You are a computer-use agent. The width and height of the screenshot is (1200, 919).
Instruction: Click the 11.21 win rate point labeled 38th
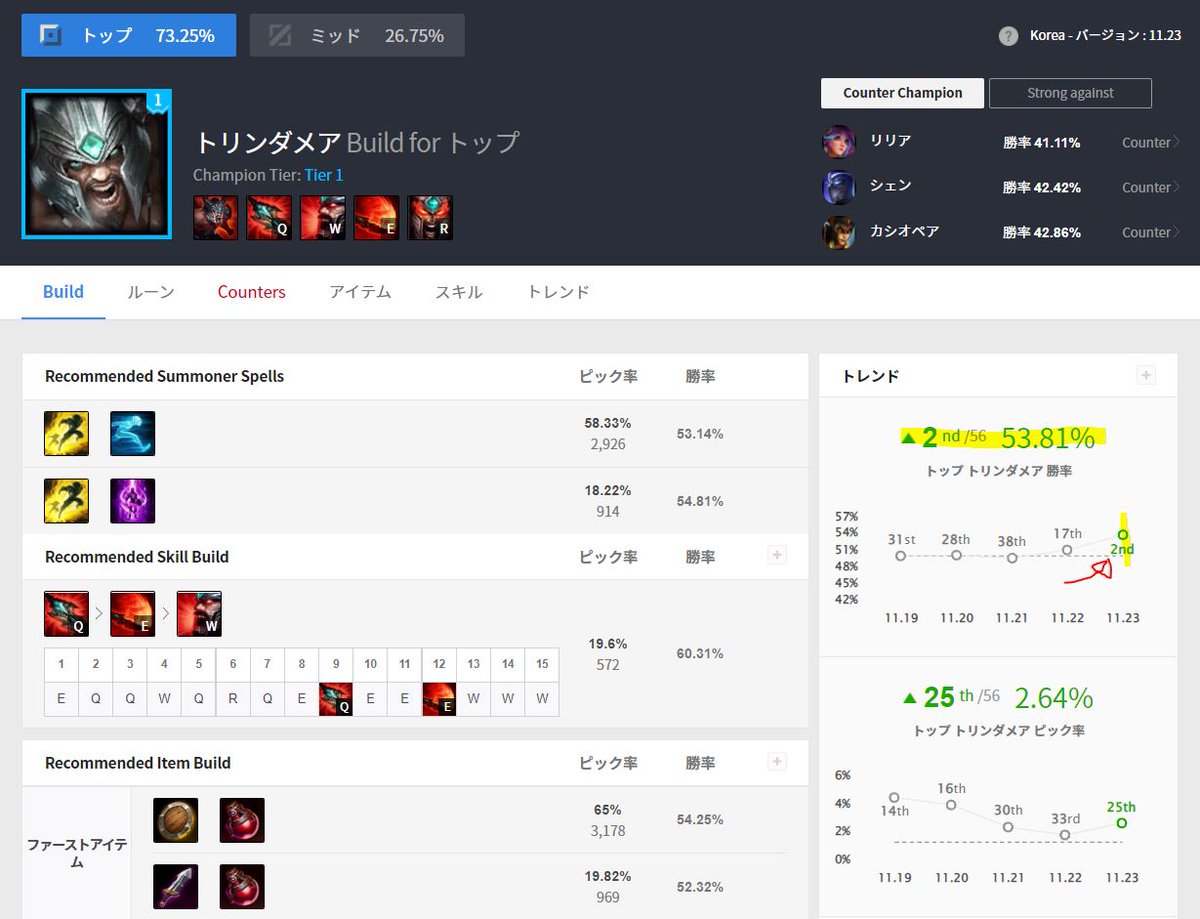1012,557
